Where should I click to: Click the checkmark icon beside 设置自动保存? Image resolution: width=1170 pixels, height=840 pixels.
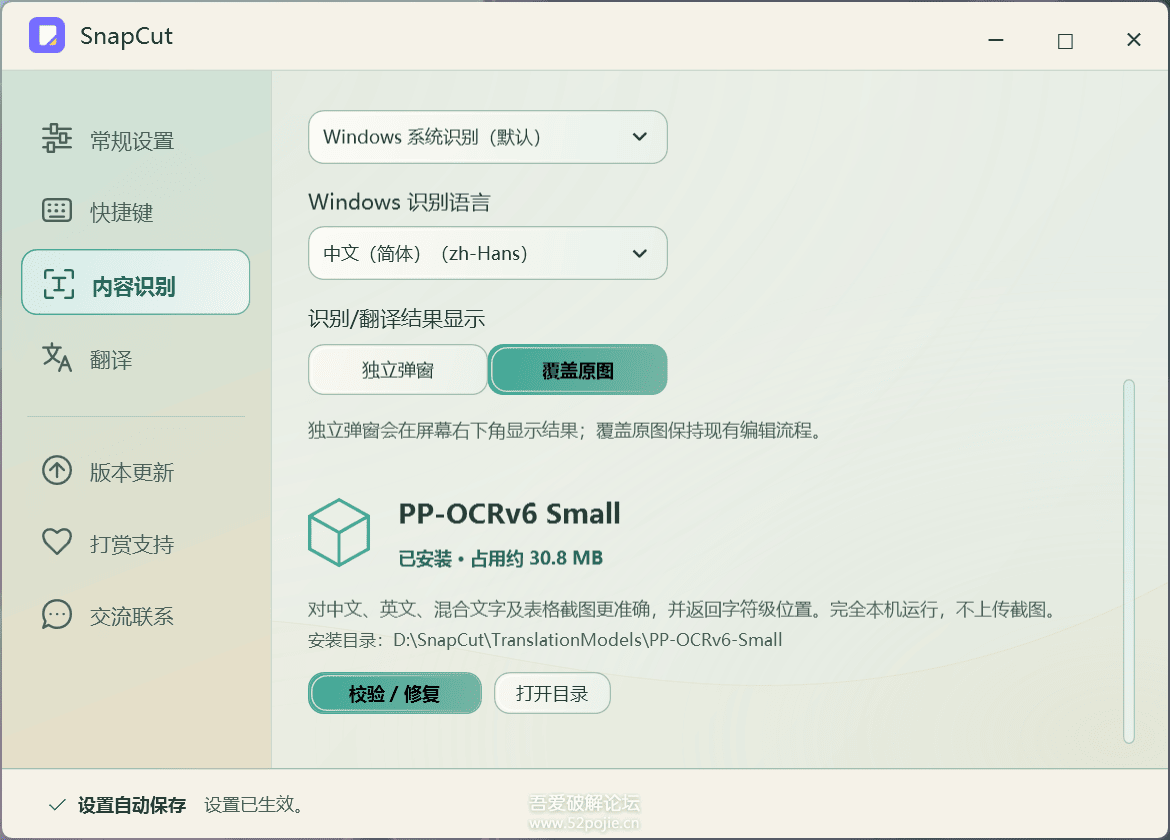57,805
